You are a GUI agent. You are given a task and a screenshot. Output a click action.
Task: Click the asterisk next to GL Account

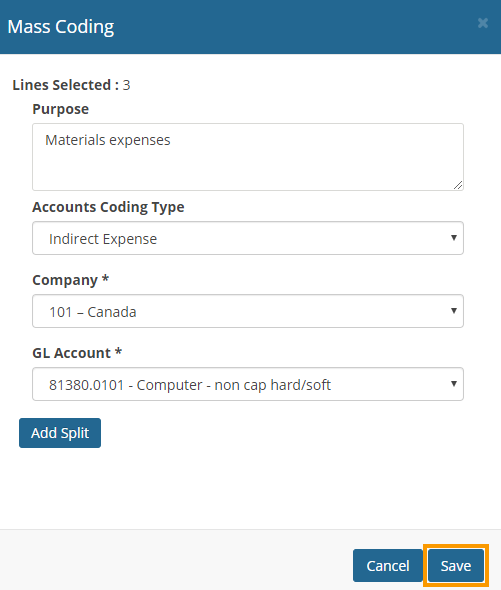tap(118, 351)
